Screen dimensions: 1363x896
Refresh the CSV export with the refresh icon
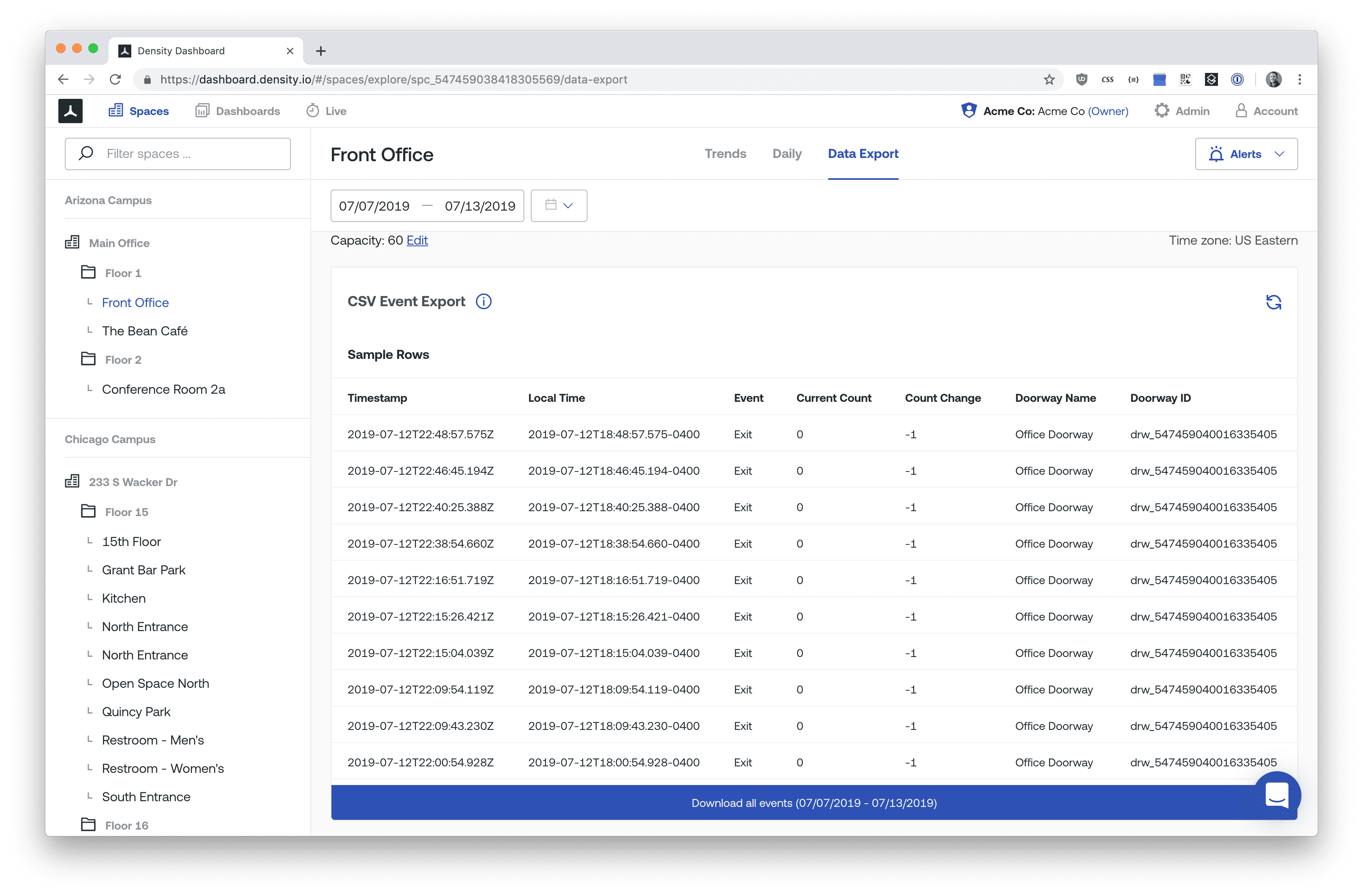point(1273,302)
